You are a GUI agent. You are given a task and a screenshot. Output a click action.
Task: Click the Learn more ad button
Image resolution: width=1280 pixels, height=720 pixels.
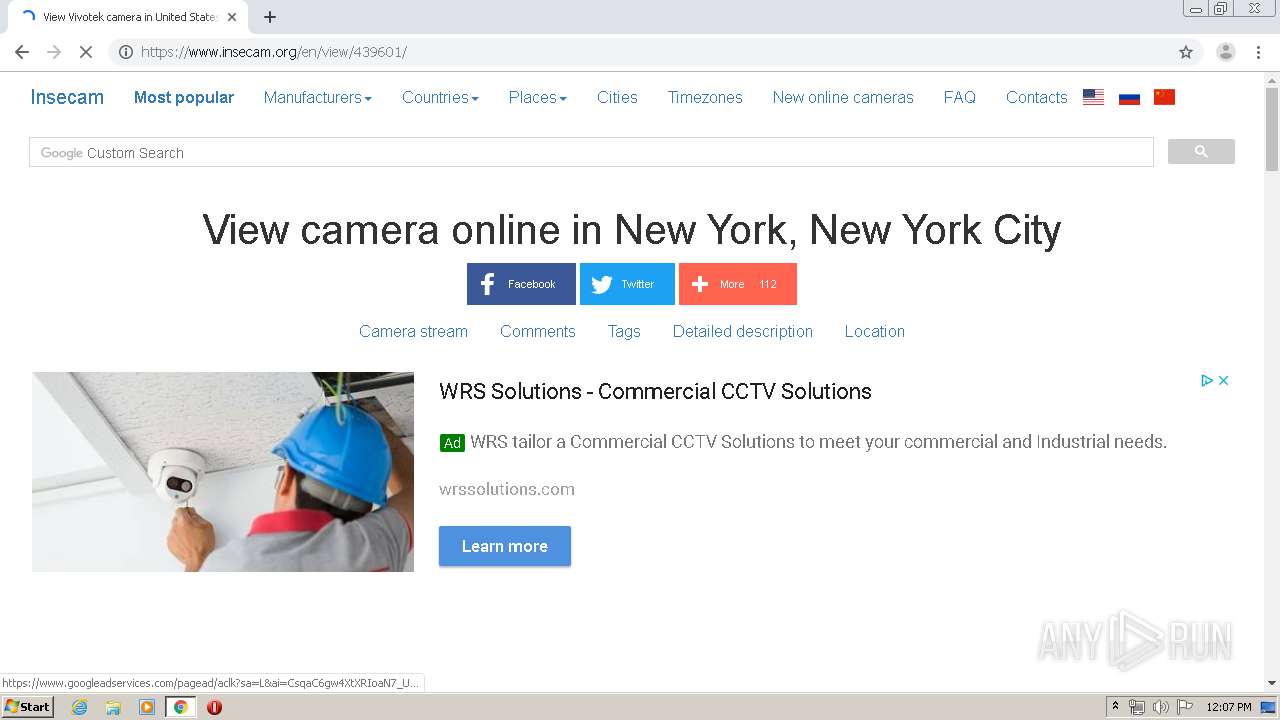[505, 546]
